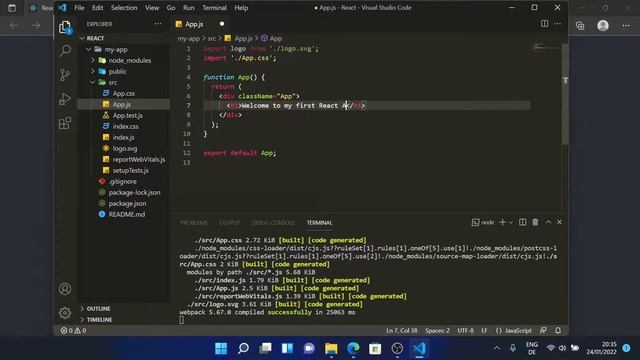
Task: Maximize the panel size chevron
Action: [x=548, y=222]
